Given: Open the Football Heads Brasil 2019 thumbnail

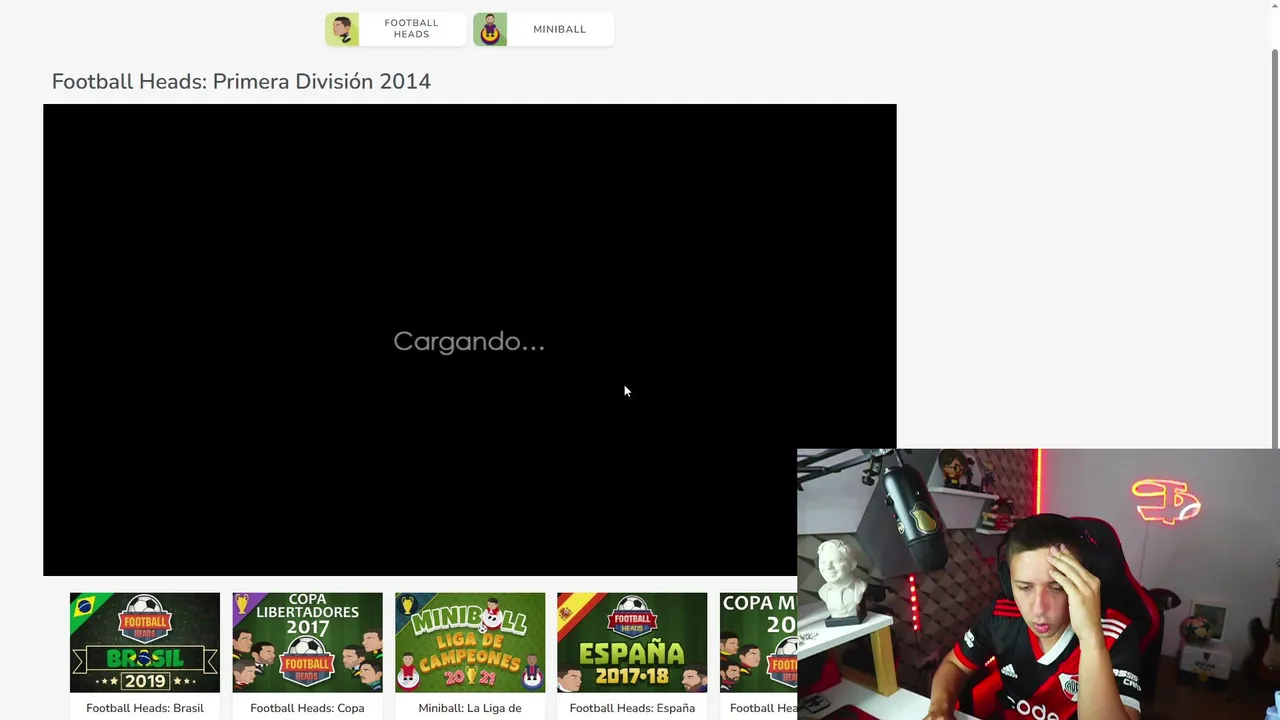Looking at the screenshot, I should (x=145, y=642).
